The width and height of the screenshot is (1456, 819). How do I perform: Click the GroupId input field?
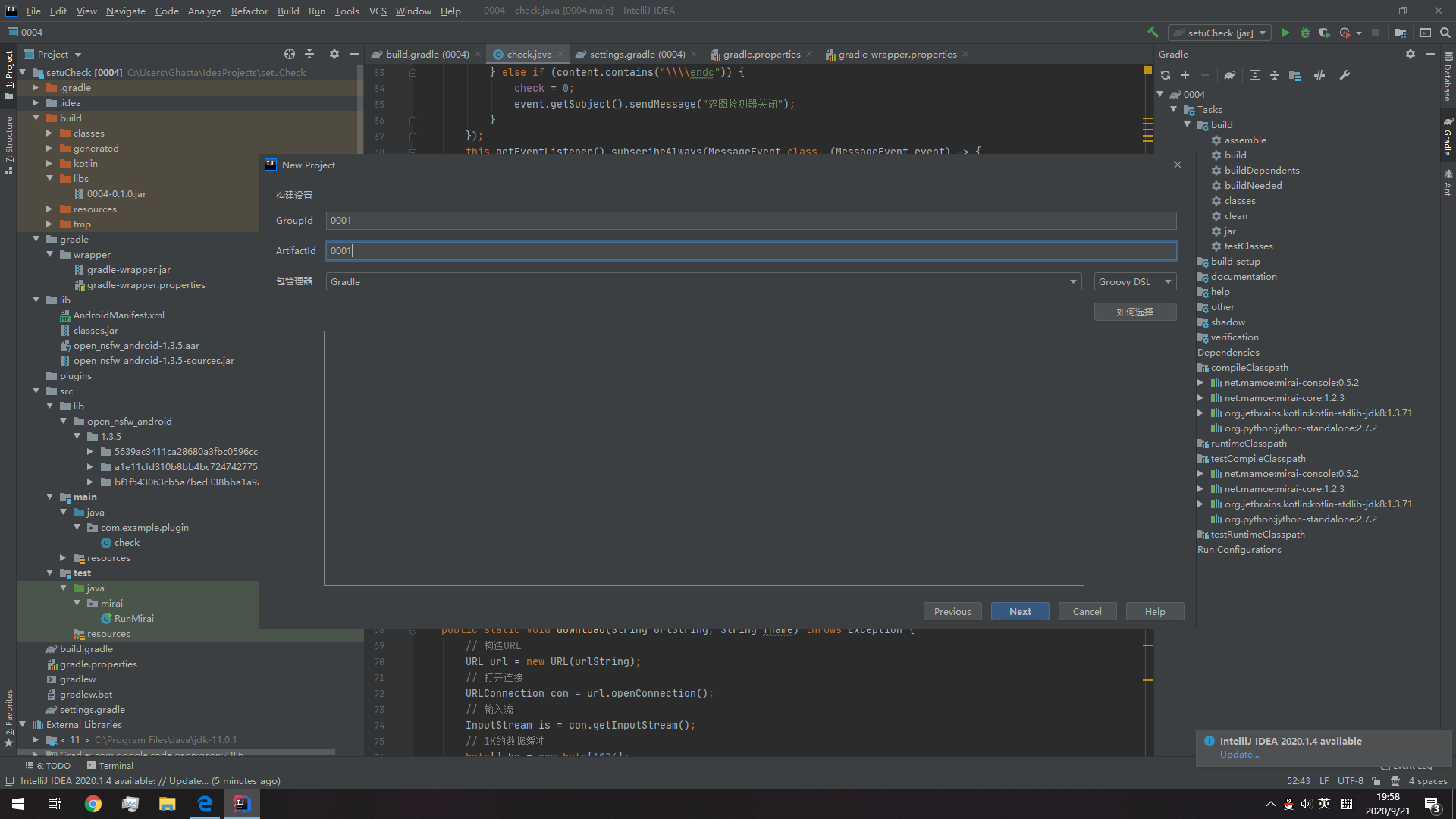pos(751,221)
